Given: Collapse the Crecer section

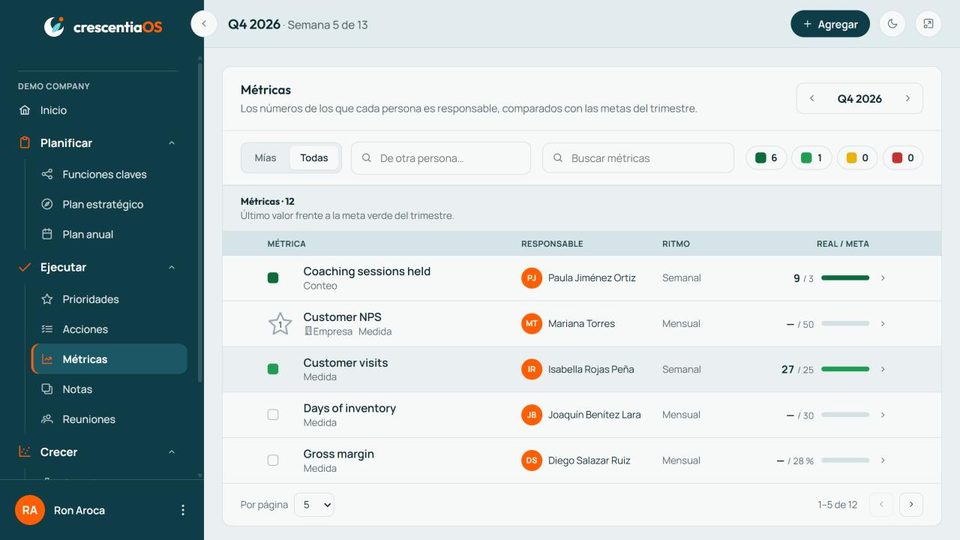Looking at the screenshot, I should click(x=171, y=452).
